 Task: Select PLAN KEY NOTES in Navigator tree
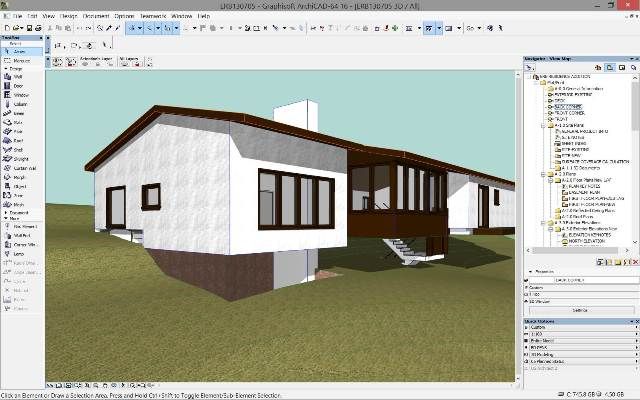coord(584,186)
